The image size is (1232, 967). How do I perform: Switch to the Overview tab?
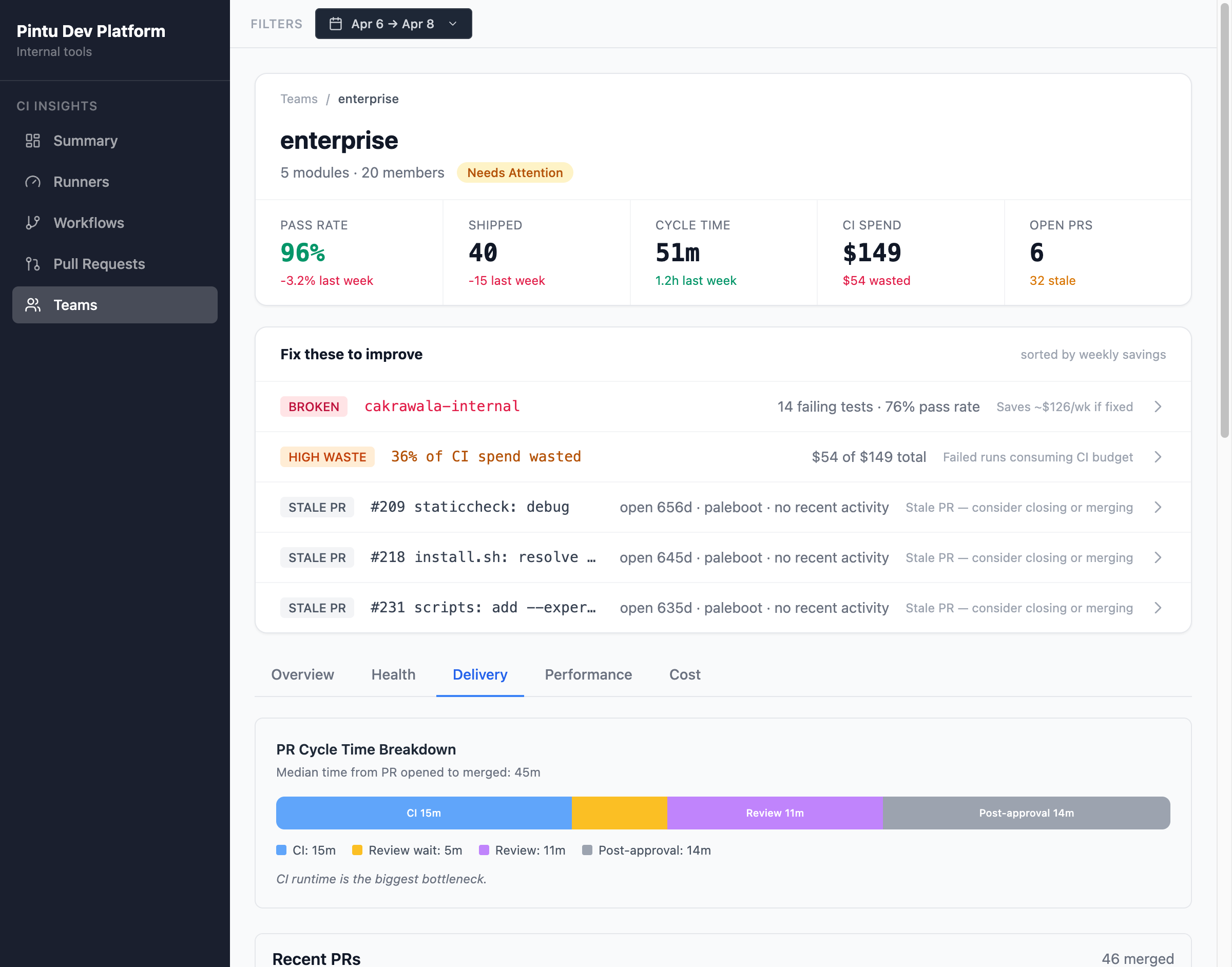(302, 674)
